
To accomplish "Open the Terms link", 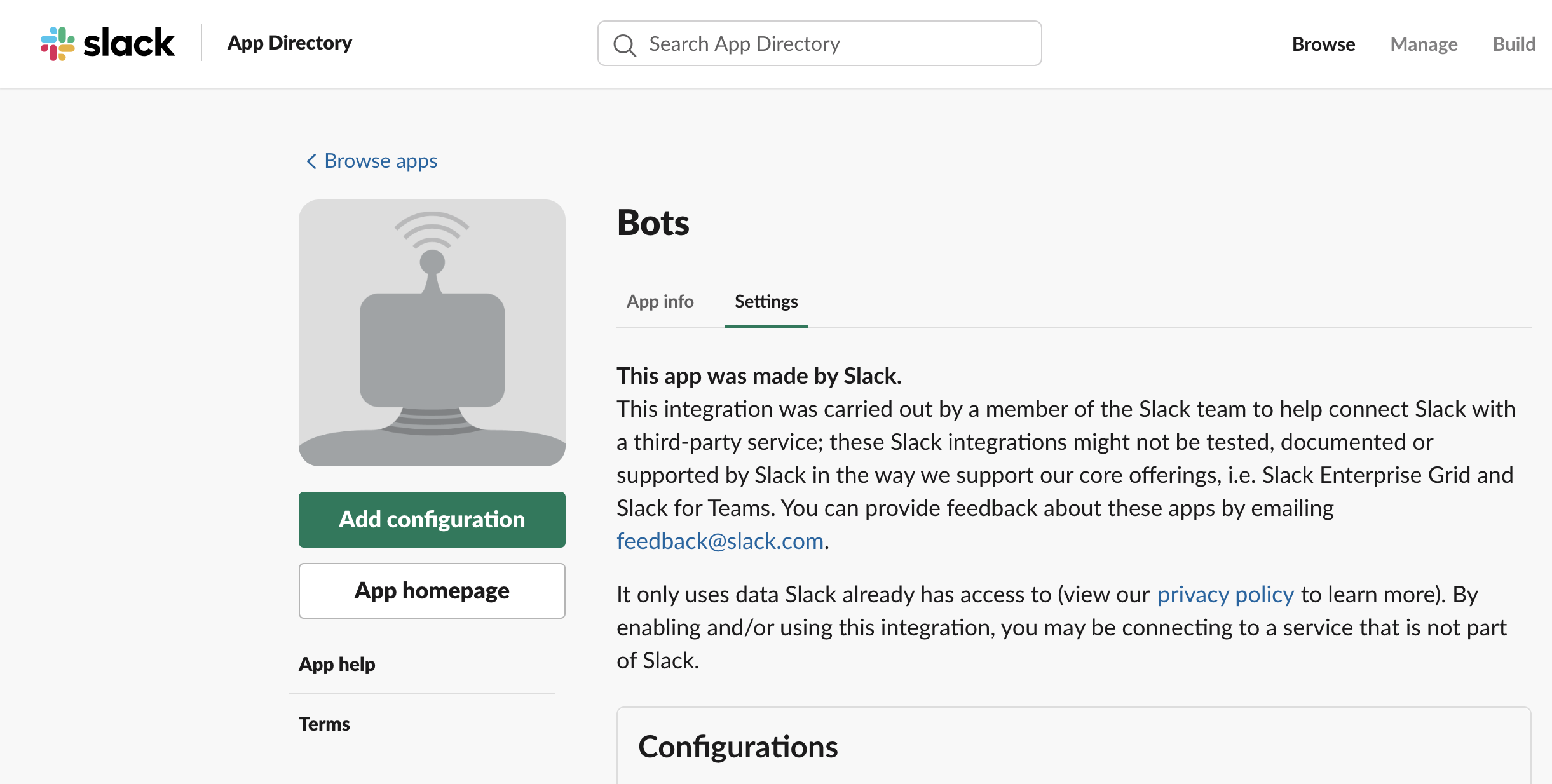I will tap(324, 724).
